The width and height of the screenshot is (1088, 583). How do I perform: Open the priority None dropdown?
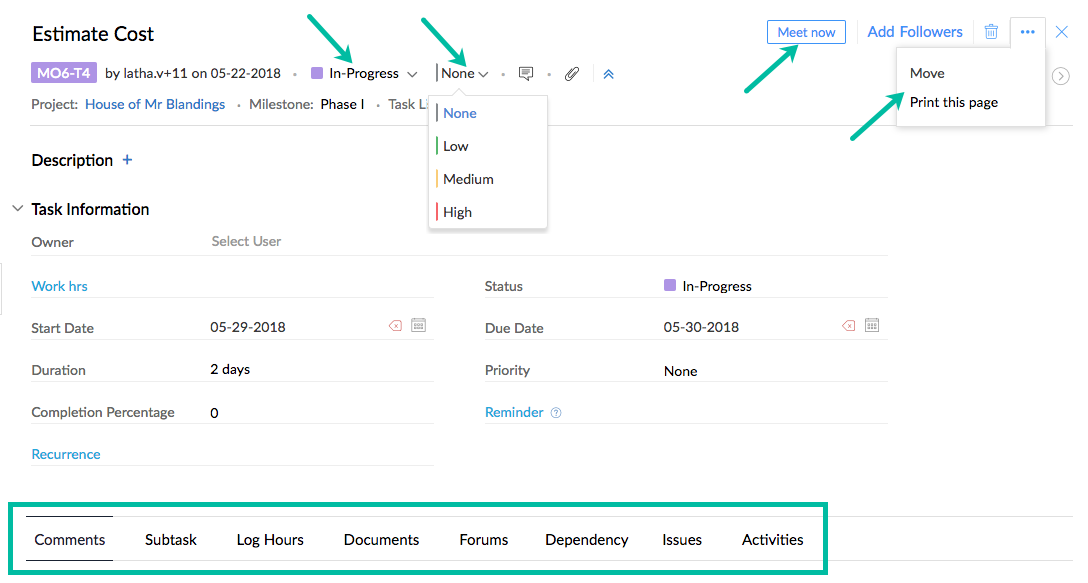click(x=463, y=73)
